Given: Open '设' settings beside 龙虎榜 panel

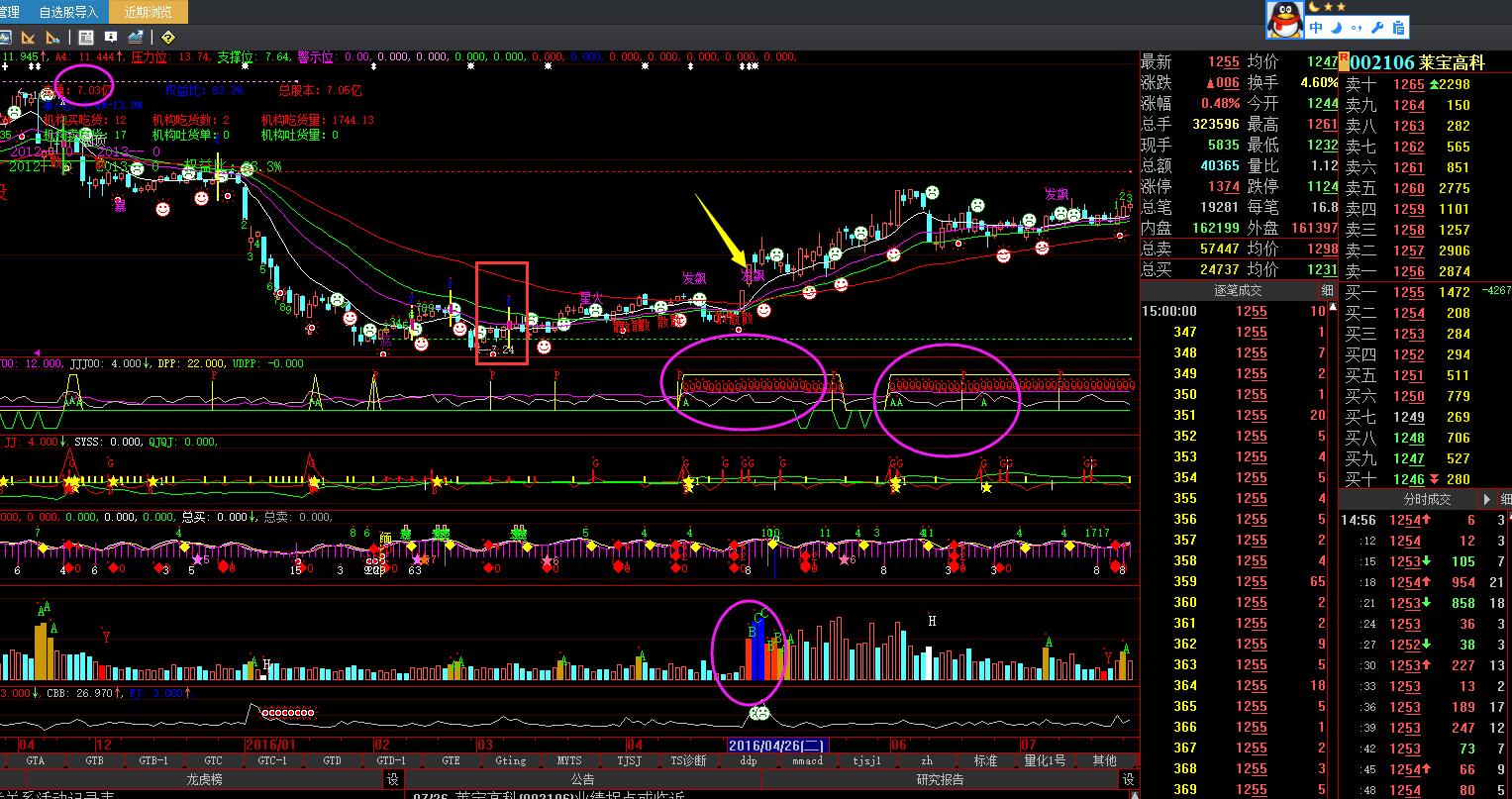Looking at the screenshot, I should [x=392, y=780].
